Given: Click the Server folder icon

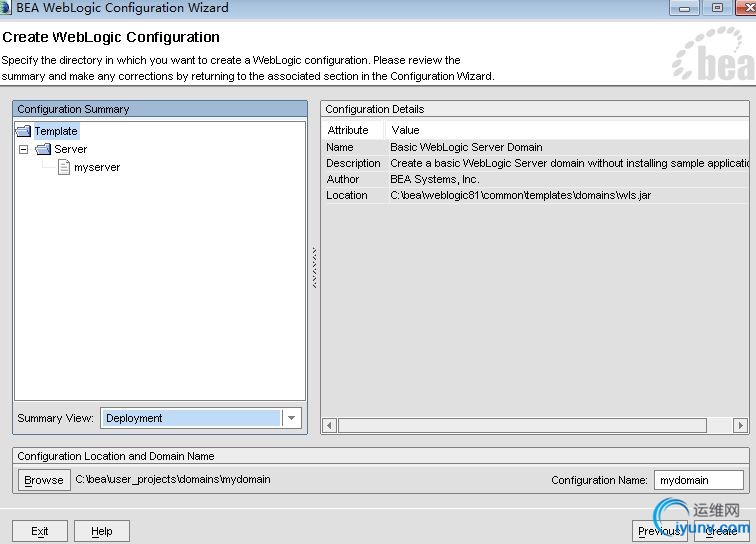Looking at the screenshot, I should [x=43, y=149].
